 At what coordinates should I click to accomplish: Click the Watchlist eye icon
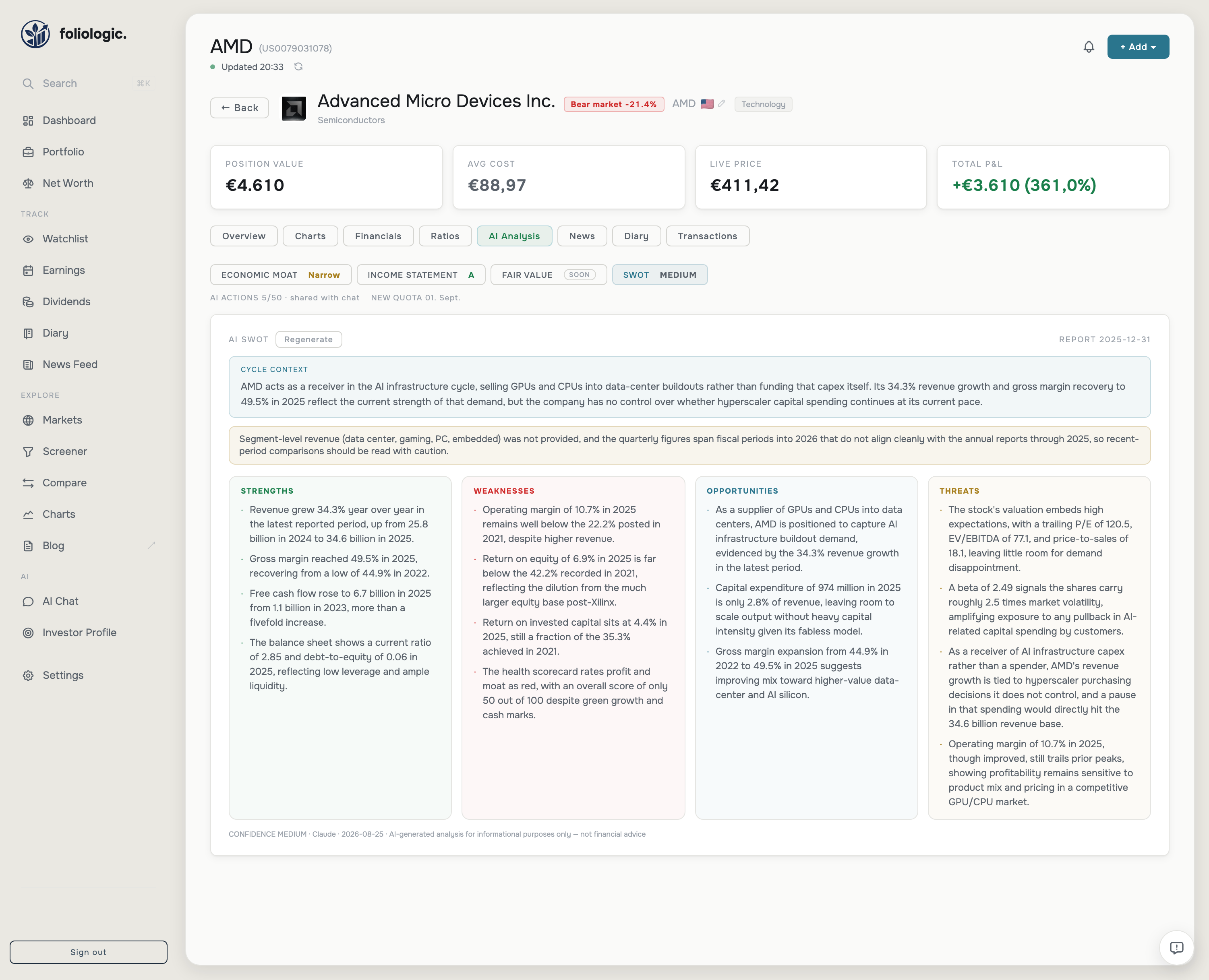click(x=28, y=239)
